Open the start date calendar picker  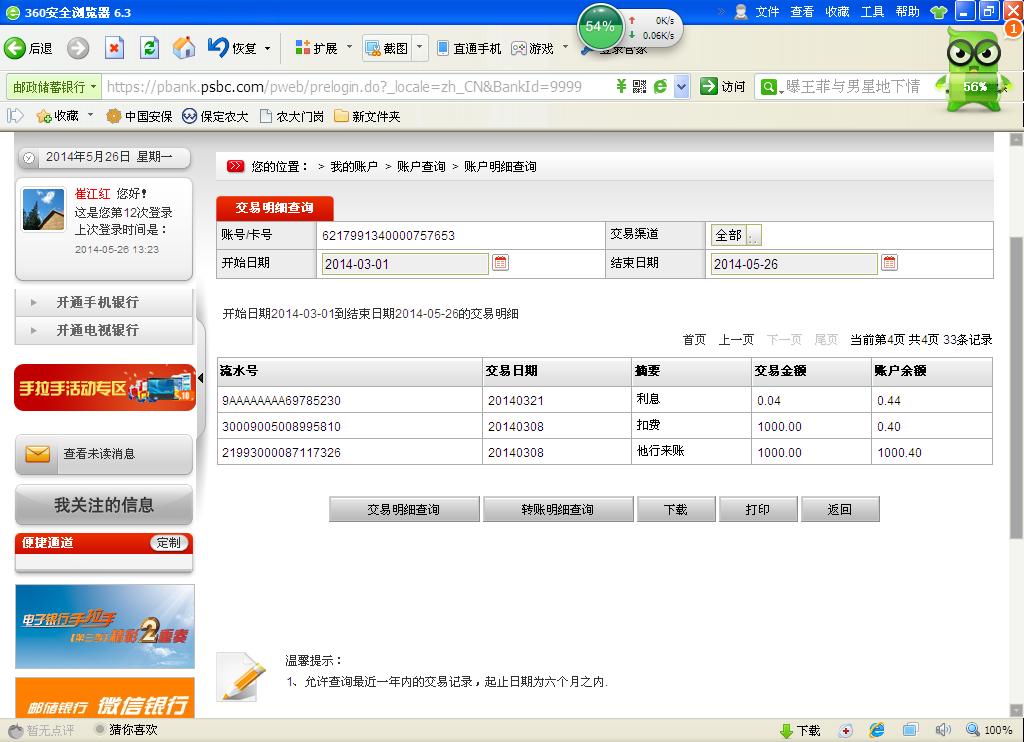coord(501,263)
